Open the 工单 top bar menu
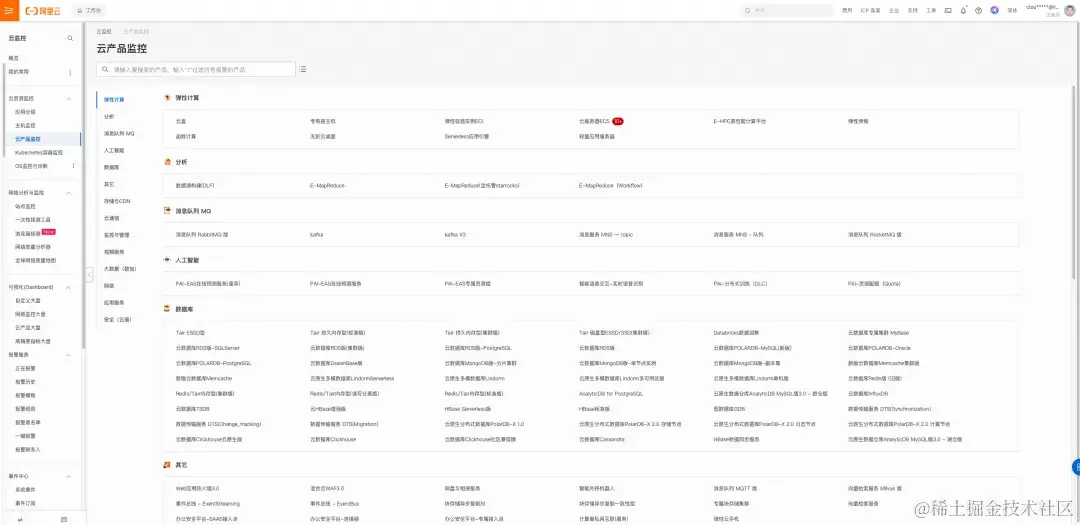 [931, 11]
